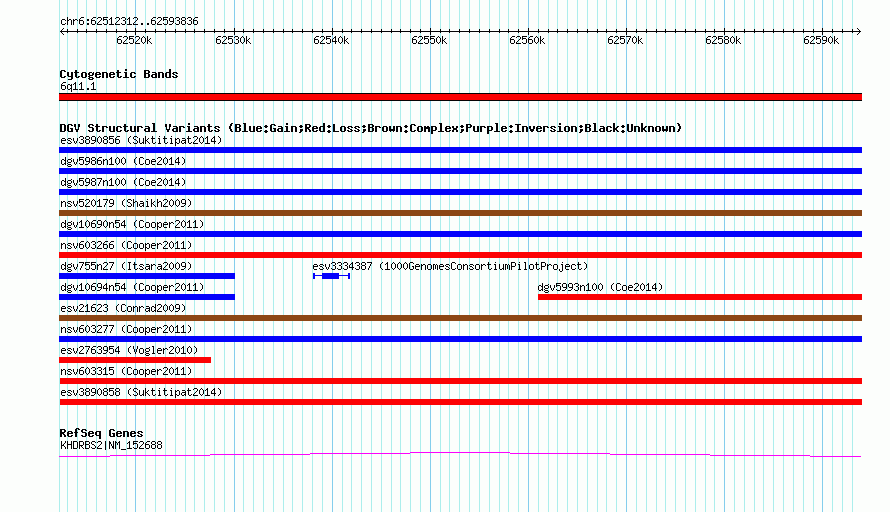This screenshot has height=512, width=890.
Task: Click the esv3890858 (Suktitipat2014) label
Action: [141, 392]
